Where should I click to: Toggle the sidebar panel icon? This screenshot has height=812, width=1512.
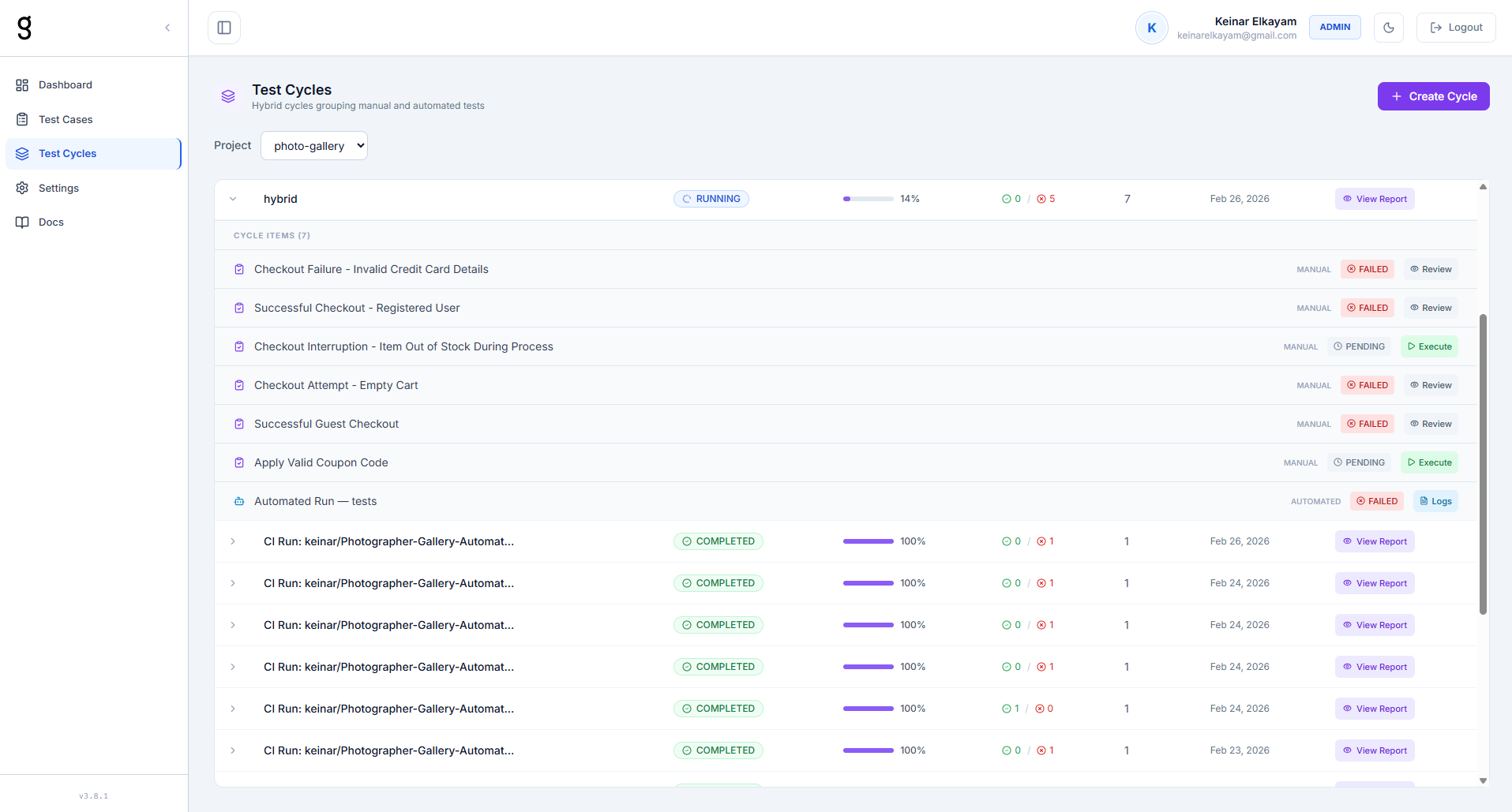click(224, 28)
